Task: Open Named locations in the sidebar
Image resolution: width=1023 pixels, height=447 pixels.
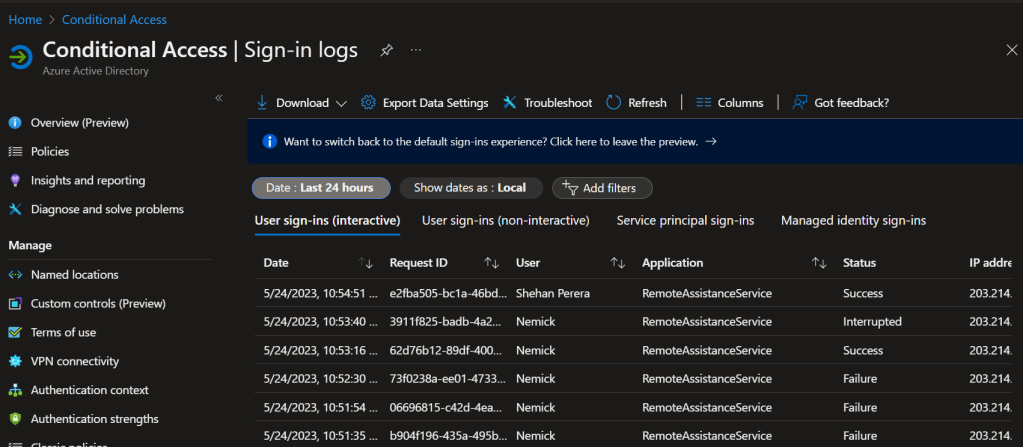Action: coord(74,274)
